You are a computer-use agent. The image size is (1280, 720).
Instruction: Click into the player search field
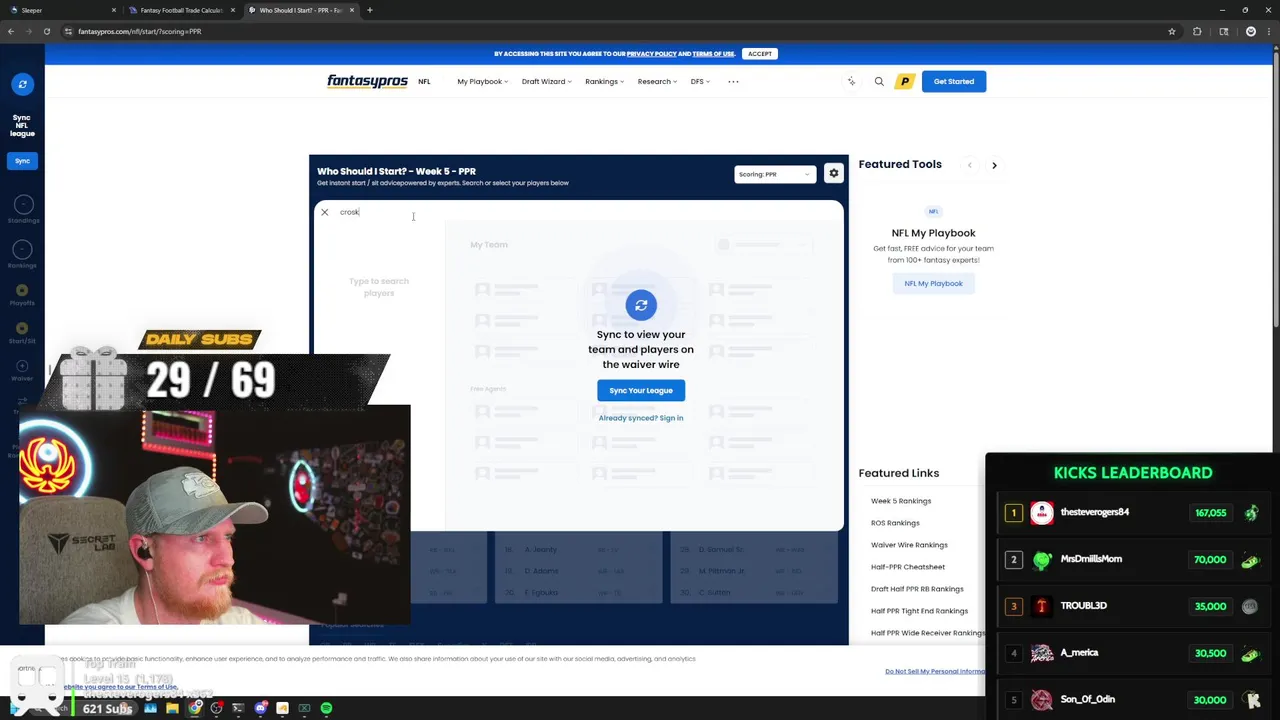coord(590,212)
